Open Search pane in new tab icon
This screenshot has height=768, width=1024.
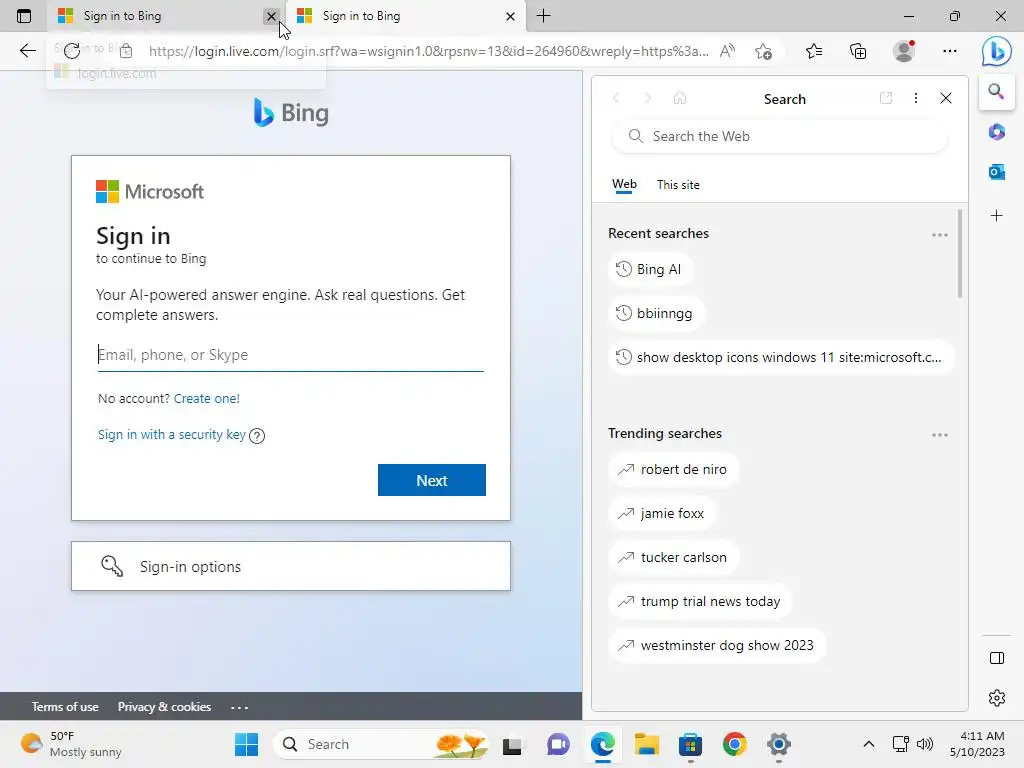click(886, 98)
